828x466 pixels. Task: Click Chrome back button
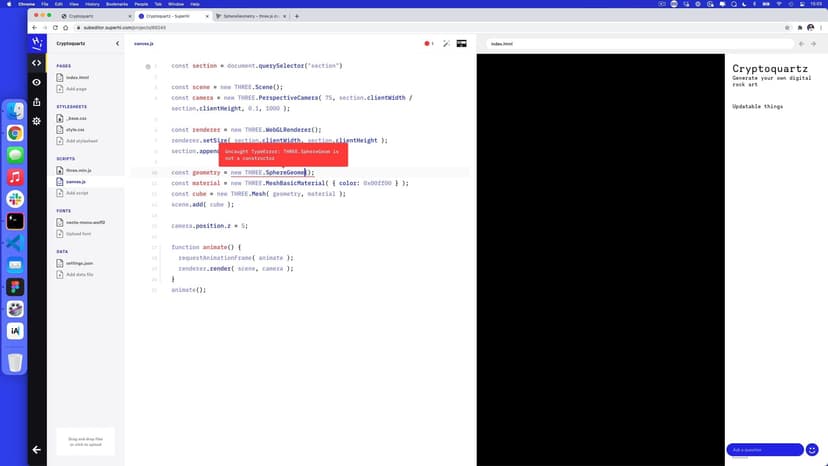34,27
